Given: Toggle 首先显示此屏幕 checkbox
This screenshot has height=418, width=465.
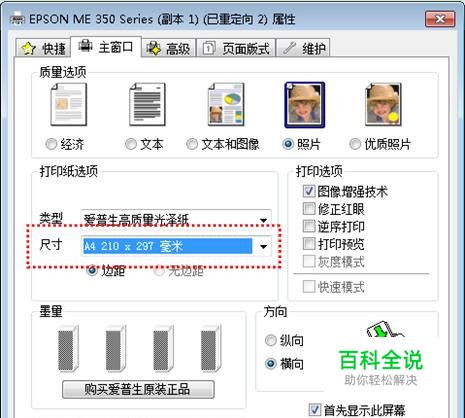Looking at the screenshot, I should coord(315,410).
